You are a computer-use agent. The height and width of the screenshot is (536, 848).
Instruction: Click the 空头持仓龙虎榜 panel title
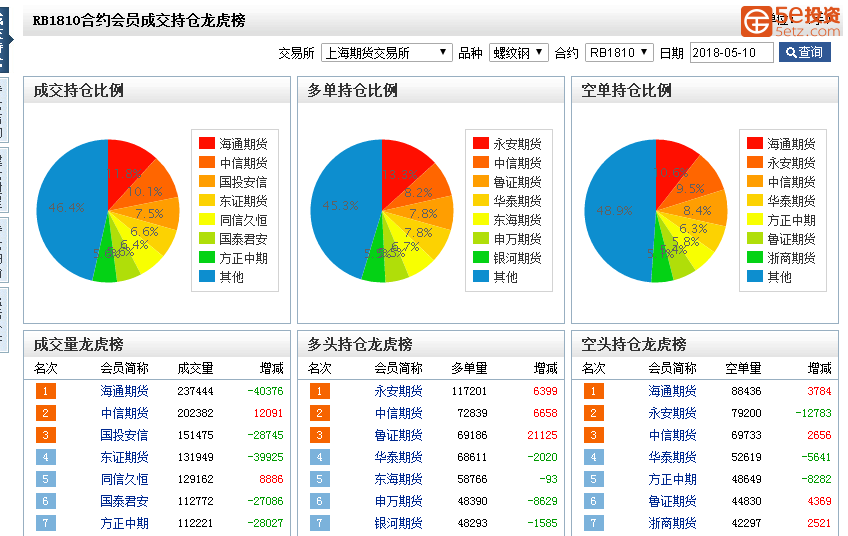[634, 345]
